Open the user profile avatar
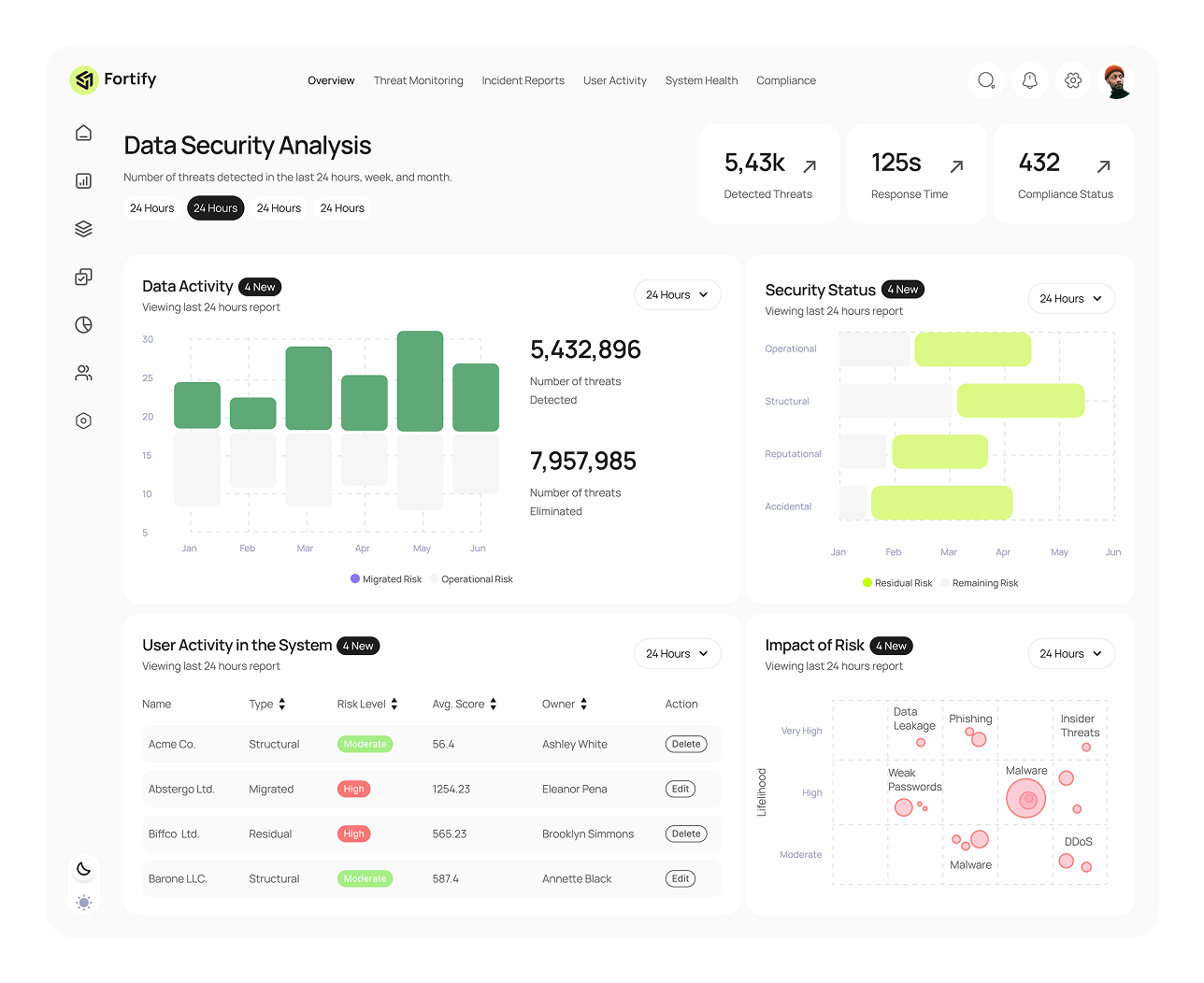The height and width of the screenshot is (983, 1204). pyautogui.click(x=1116, y=81)
